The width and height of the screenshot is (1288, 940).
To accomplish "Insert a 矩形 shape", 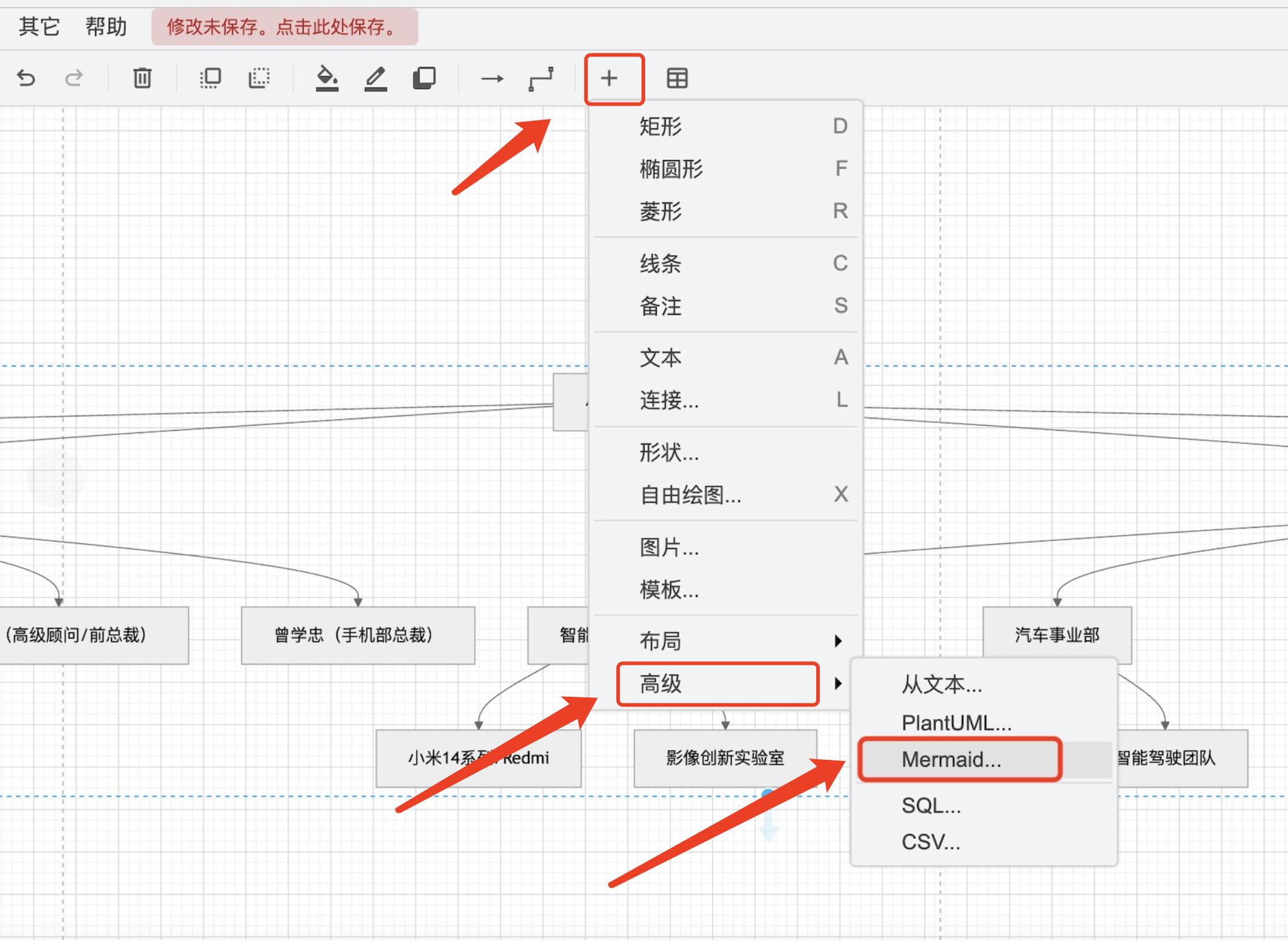I will pyautogui.click(x=725, y=126).
